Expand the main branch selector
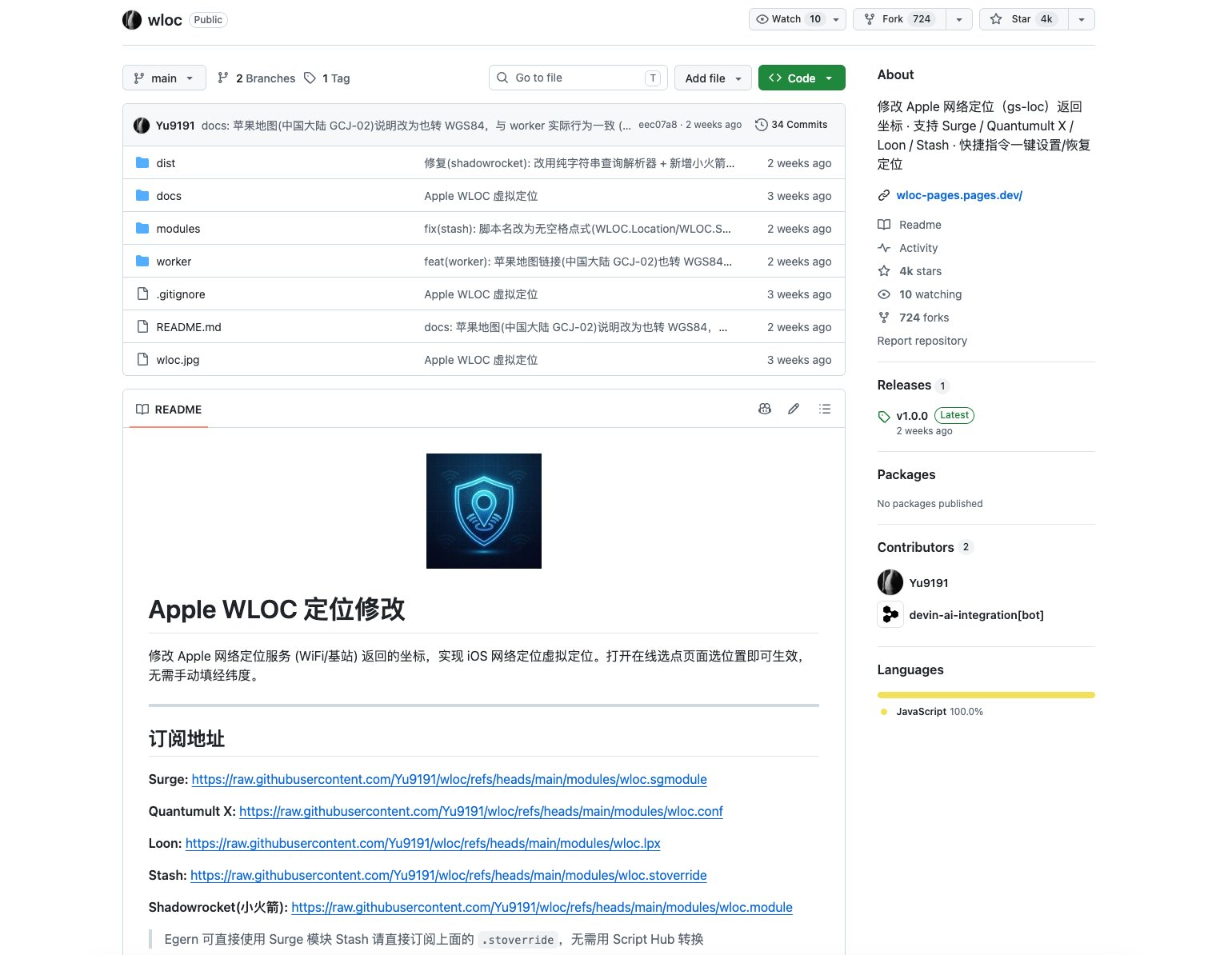 pyautogui.click(x=164, y=78)
